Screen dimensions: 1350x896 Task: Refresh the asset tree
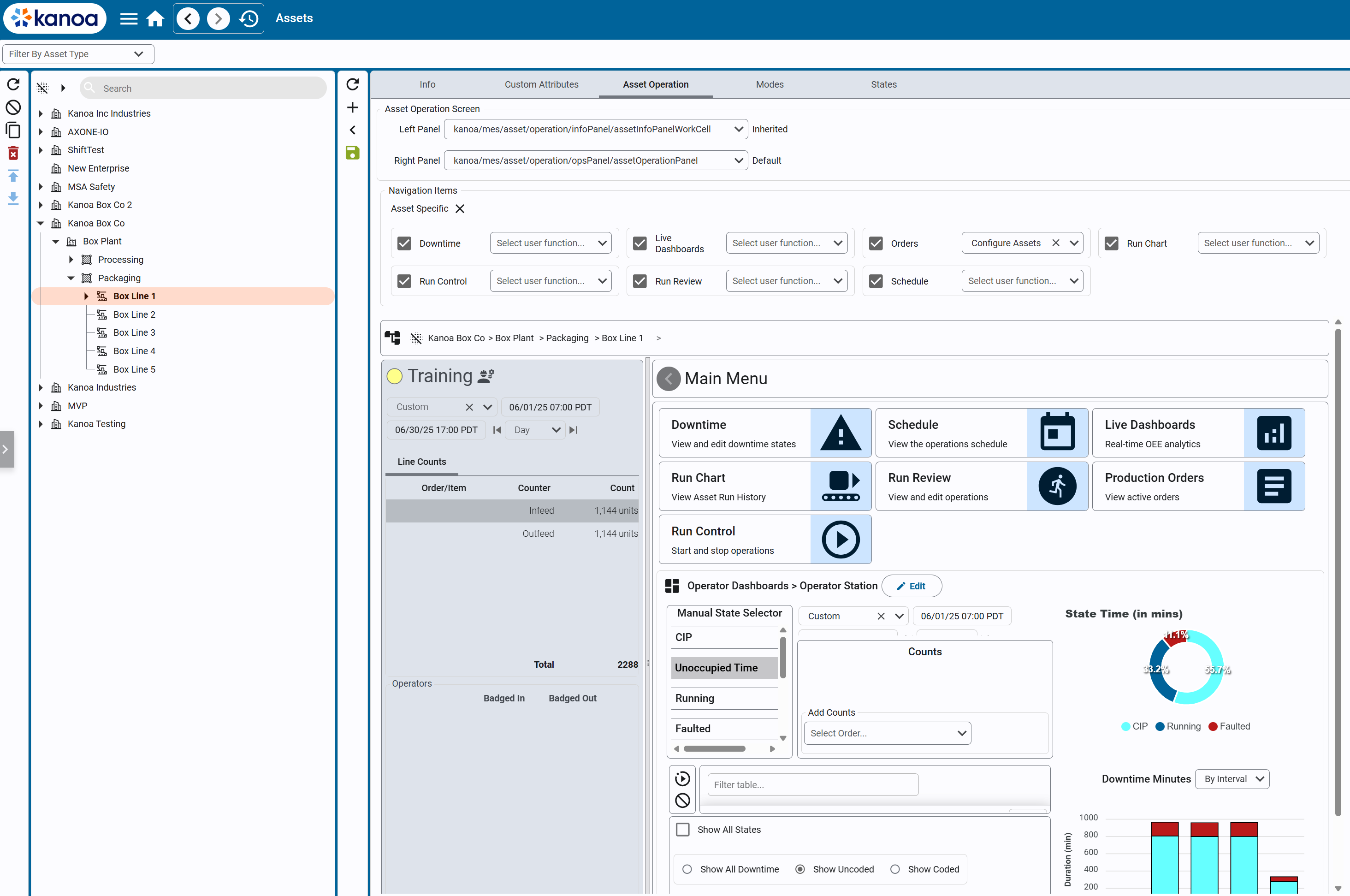[13, 84]
